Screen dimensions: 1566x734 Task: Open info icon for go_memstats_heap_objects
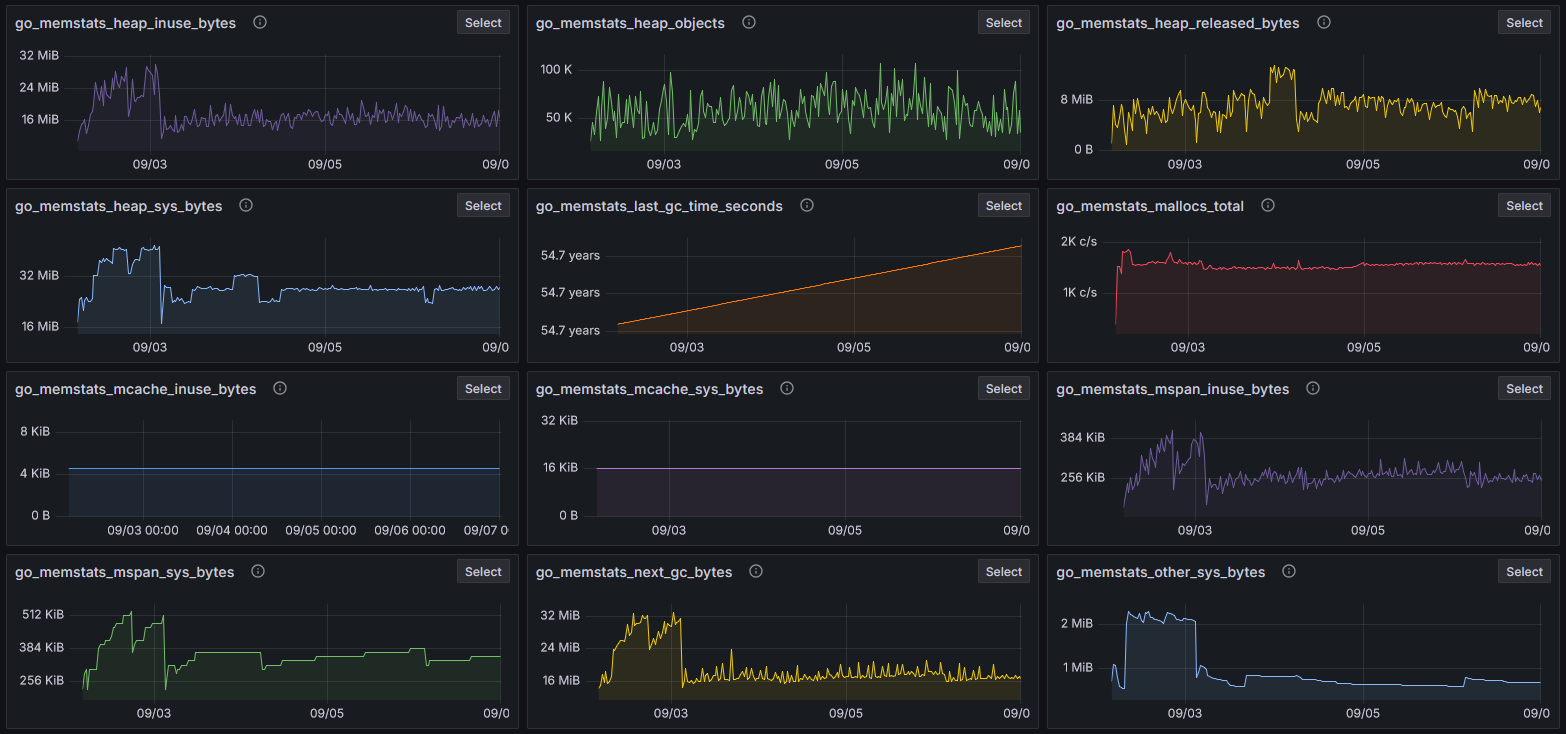pos(749,22)
